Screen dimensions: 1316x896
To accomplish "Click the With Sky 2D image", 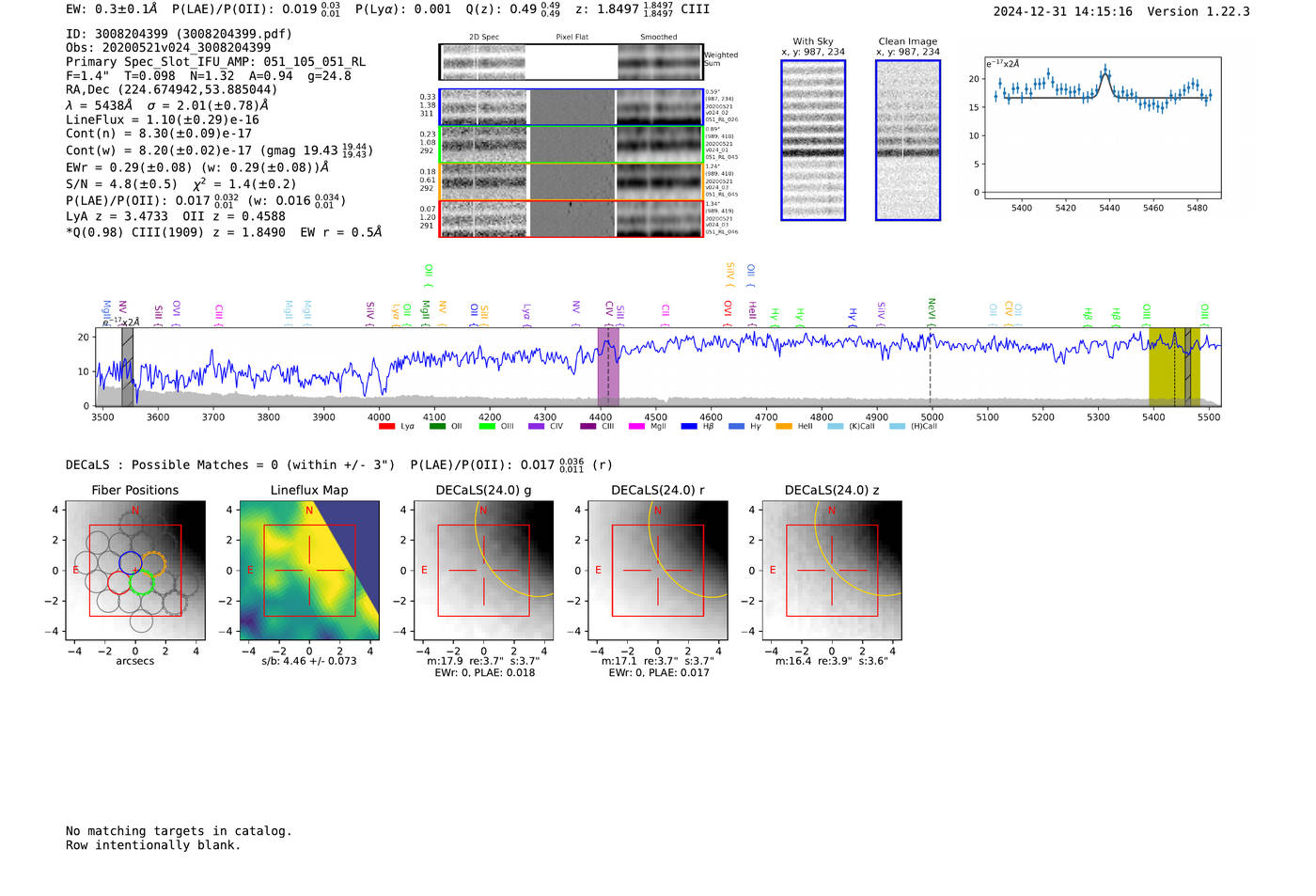I will [x=813, y=140].
